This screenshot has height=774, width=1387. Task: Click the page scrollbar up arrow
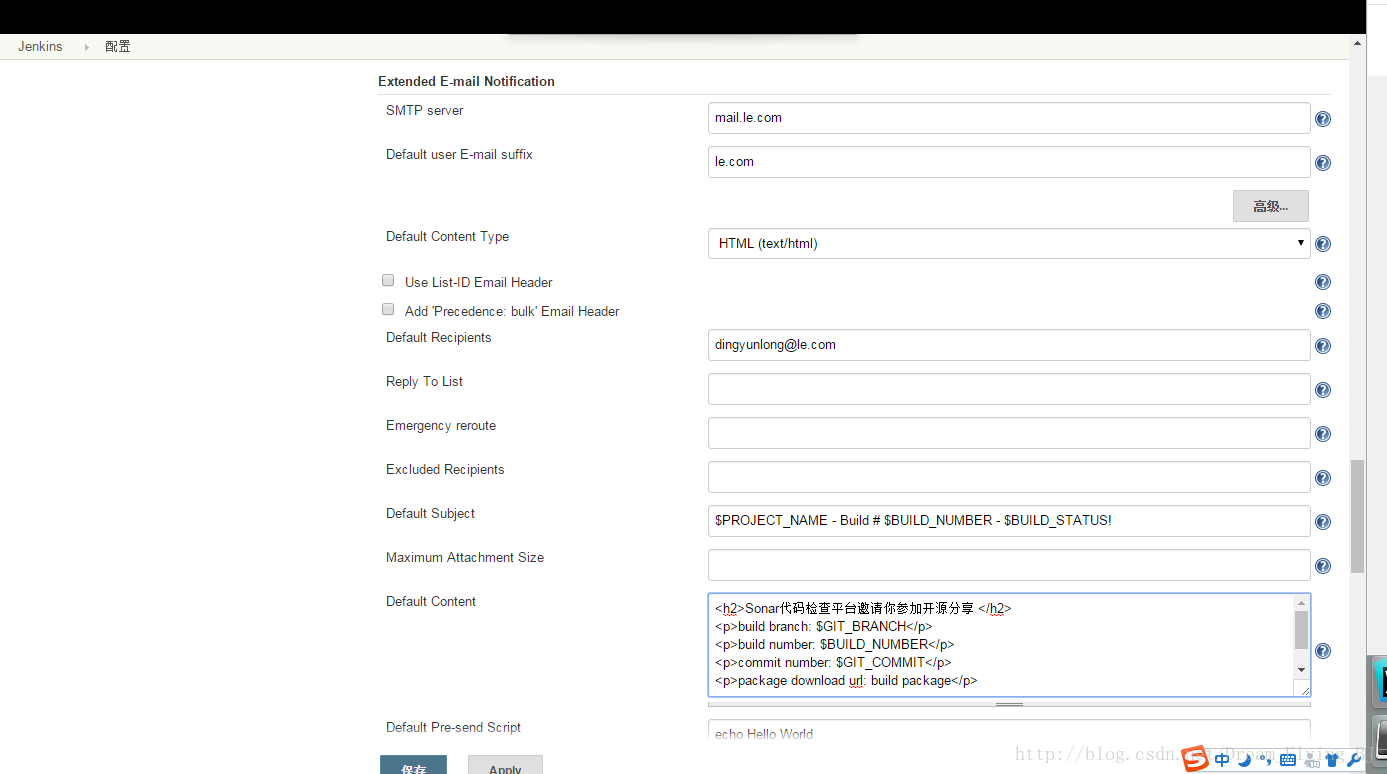click(x=1357, y=43)
